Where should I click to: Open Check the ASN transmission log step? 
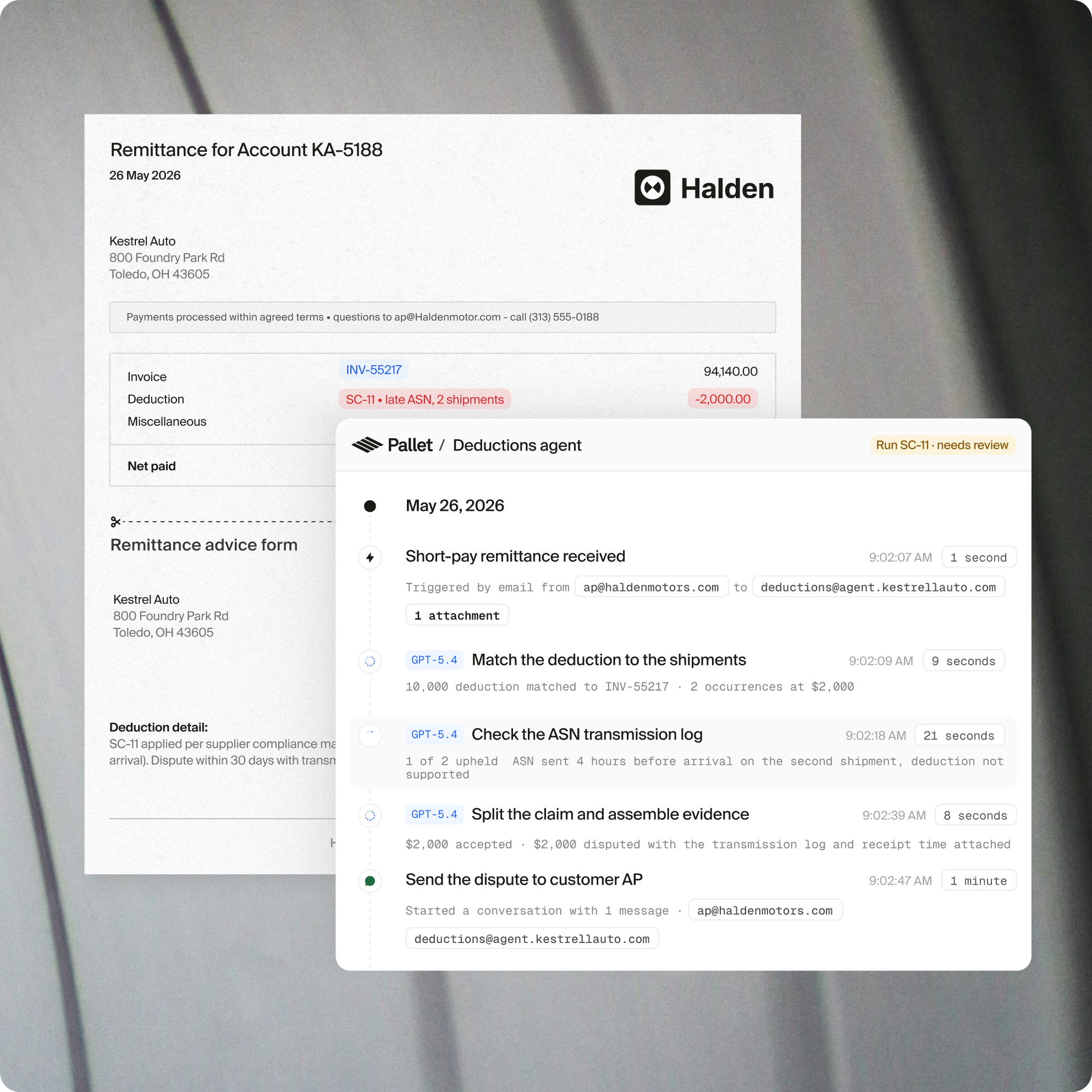587,734
